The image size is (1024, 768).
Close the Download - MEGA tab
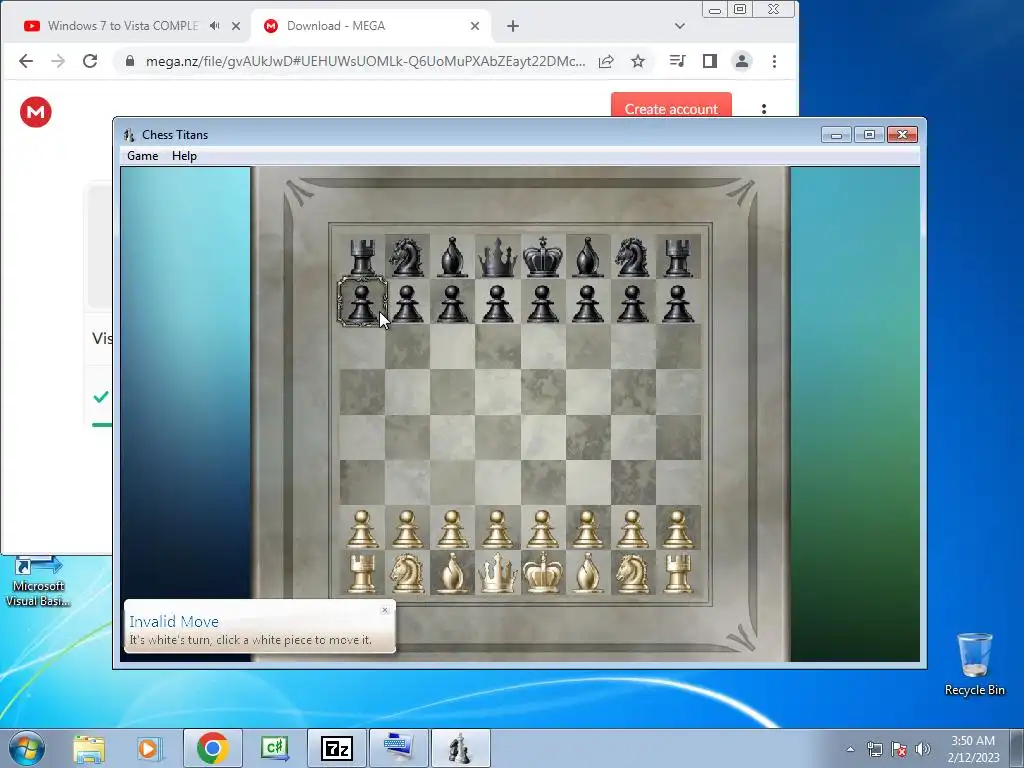tap(475, 26)
